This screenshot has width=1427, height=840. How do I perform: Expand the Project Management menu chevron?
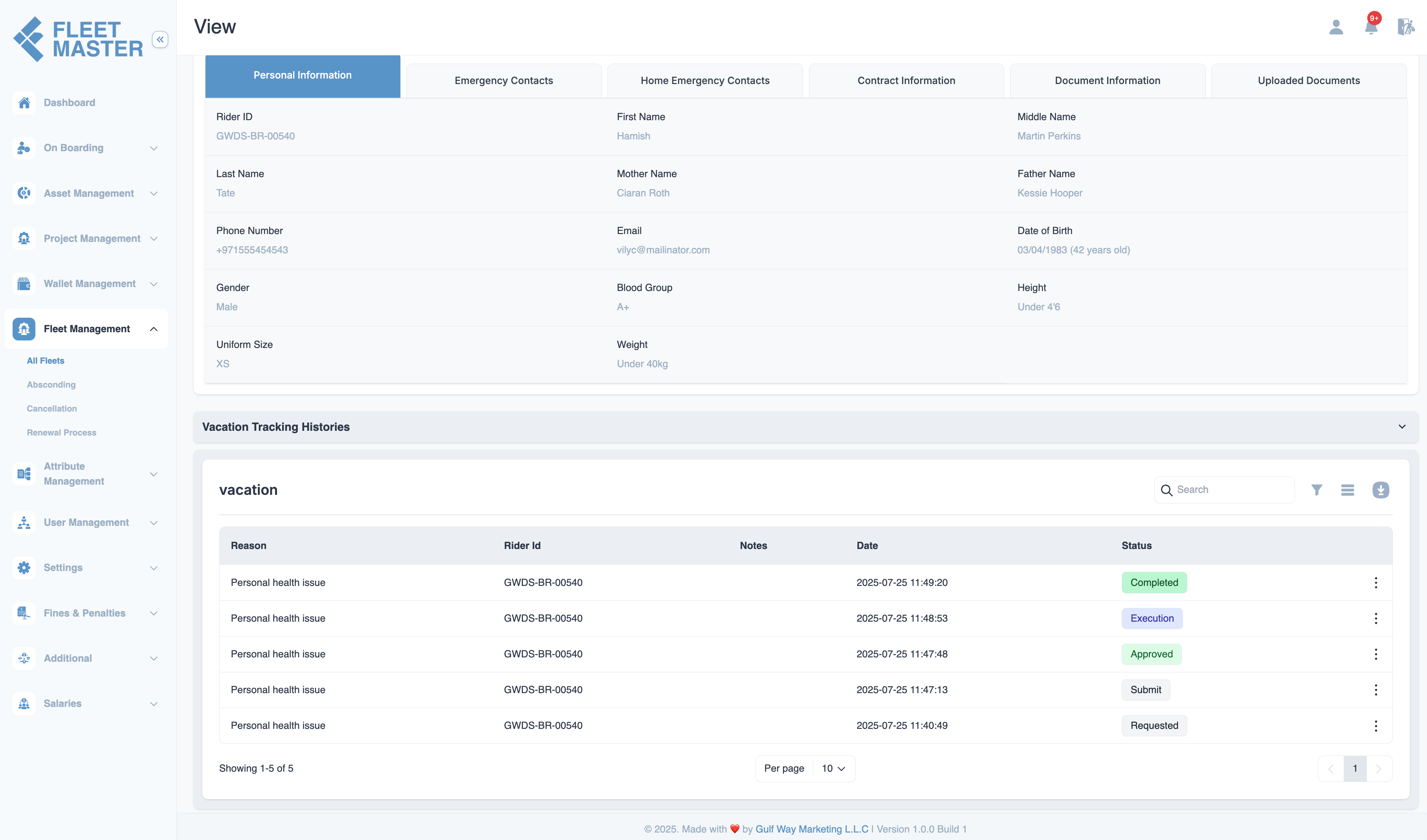click(154, 239)
